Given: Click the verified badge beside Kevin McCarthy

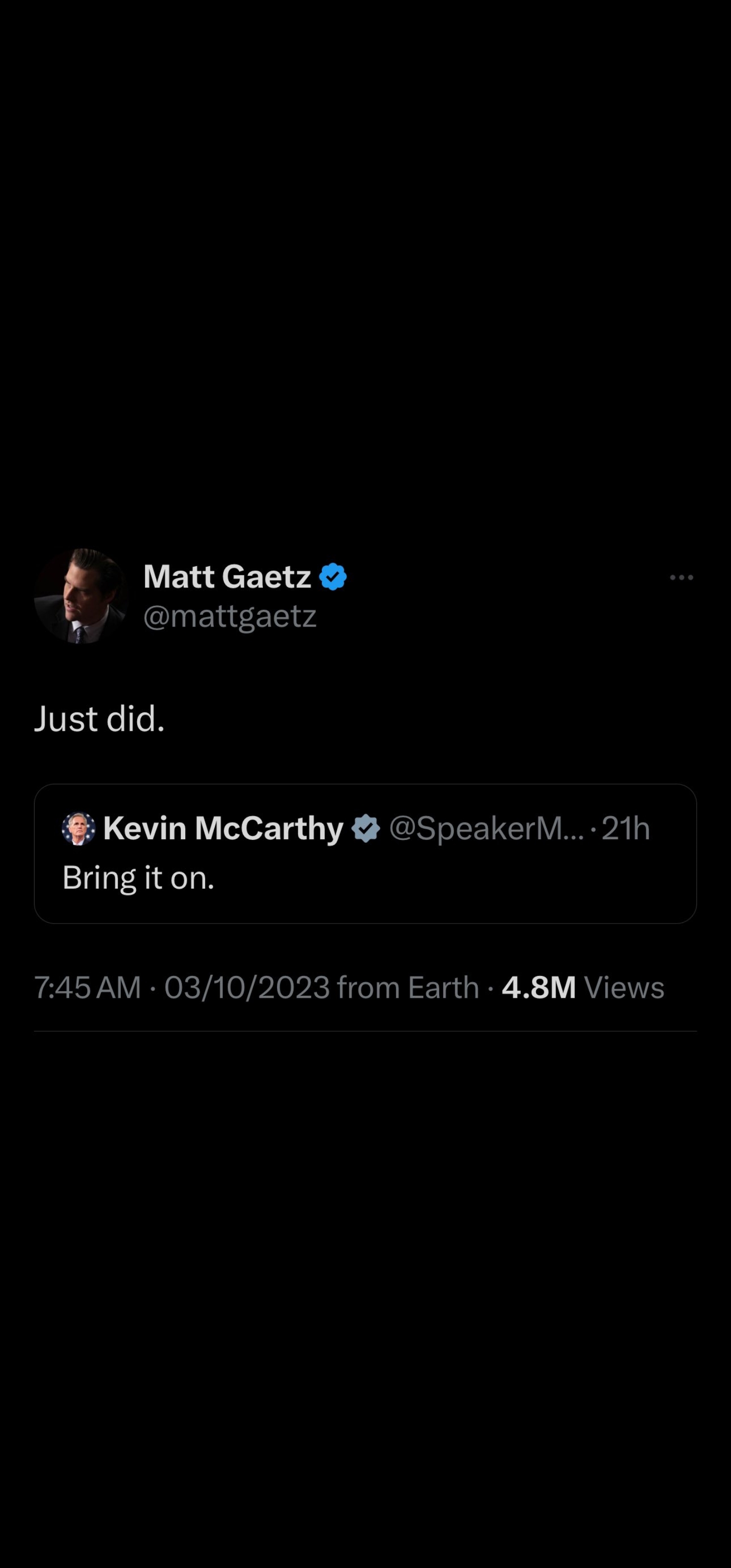Looking at the screenshot, I should (366, 829).
